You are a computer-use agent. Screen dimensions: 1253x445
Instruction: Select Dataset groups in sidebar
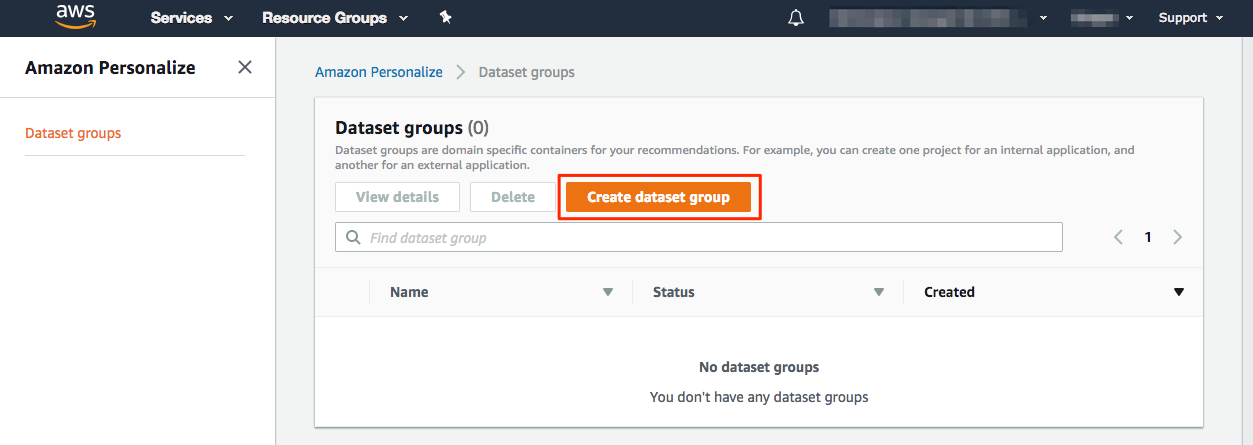pos(73,133)
